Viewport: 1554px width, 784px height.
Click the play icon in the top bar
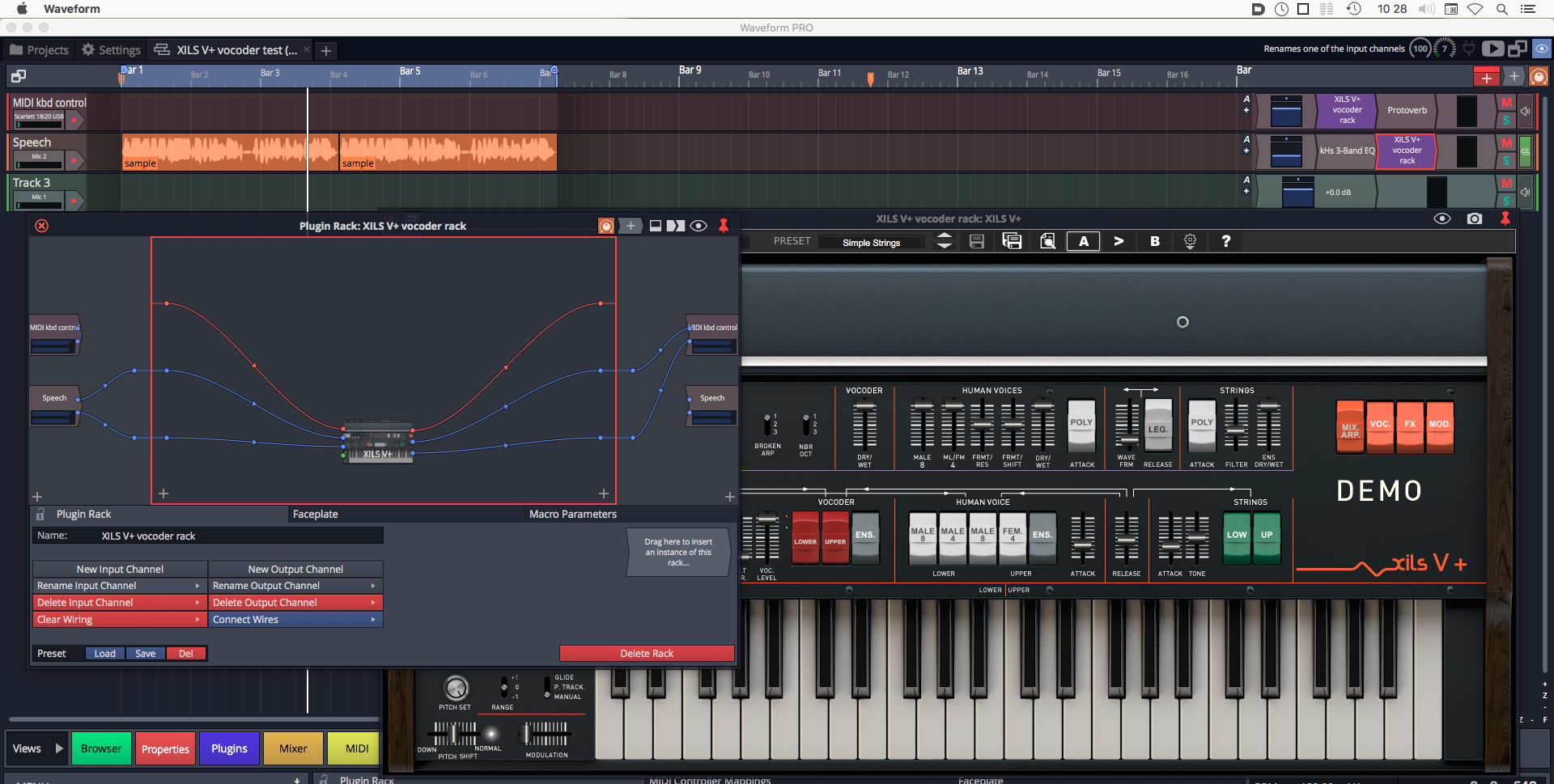coord(1493,49)
